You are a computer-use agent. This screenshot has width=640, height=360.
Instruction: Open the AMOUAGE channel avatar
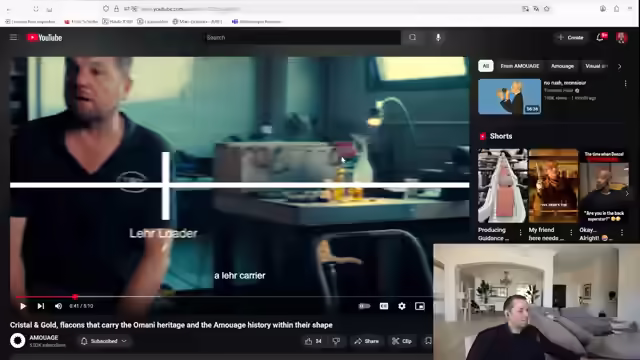coord(18,340)
